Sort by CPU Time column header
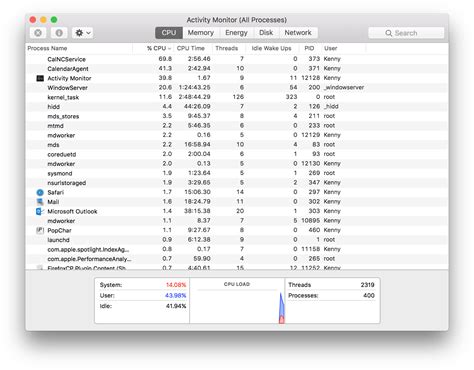 [193, 48]
